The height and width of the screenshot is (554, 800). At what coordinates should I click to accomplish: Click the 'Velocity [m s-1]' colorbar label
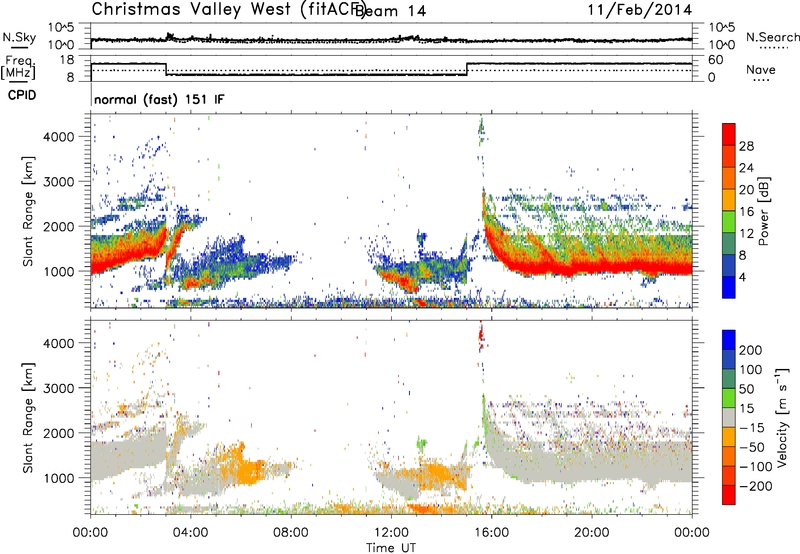(x=781, y=417)
